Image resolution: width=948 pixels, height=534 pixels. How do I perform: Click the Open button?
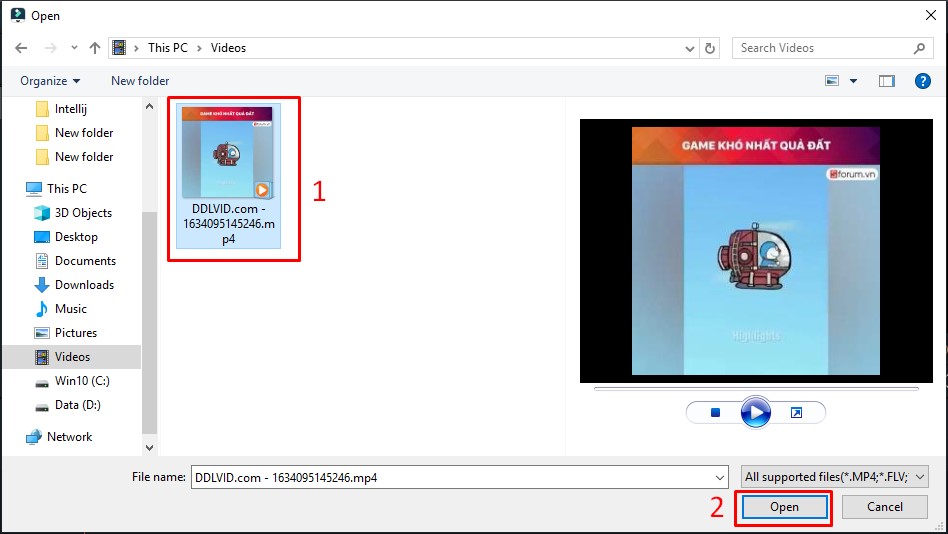784,507
